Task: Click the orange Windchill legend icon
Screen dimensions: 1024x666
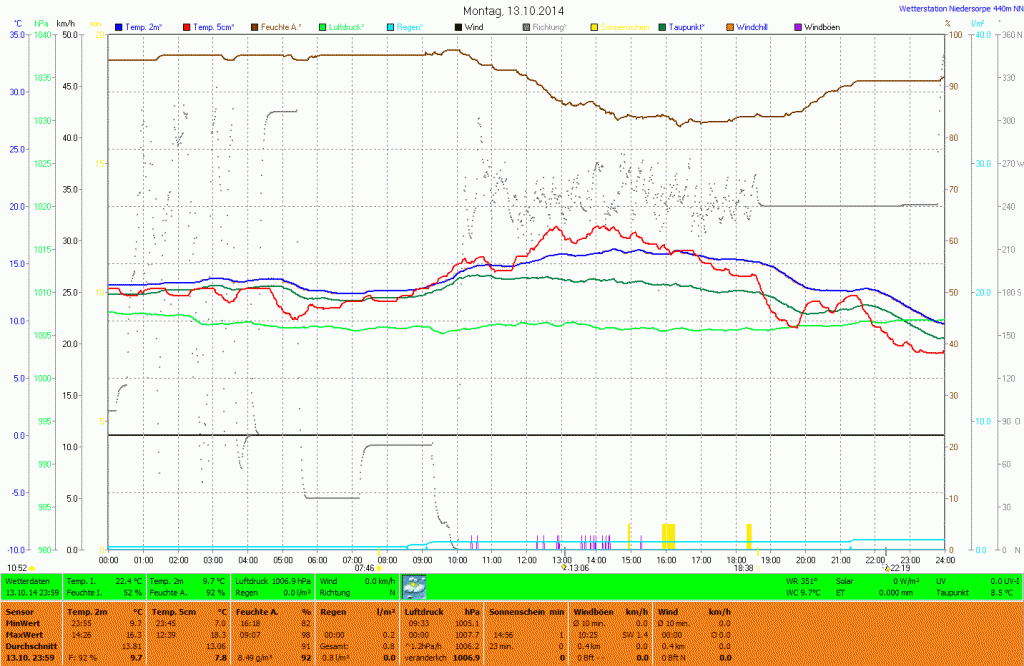Action: tap(731, 26)
